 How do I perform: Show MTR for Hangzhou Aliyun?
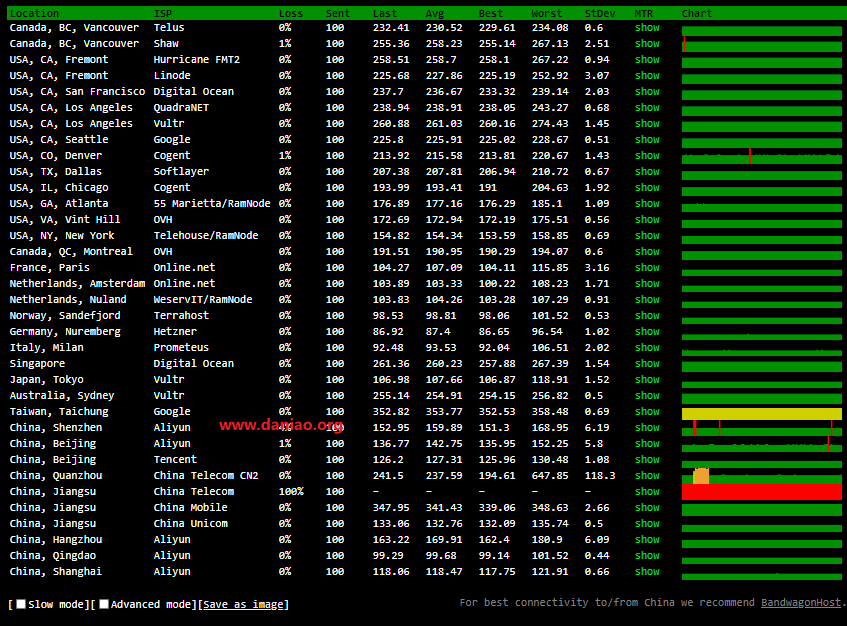647,540
